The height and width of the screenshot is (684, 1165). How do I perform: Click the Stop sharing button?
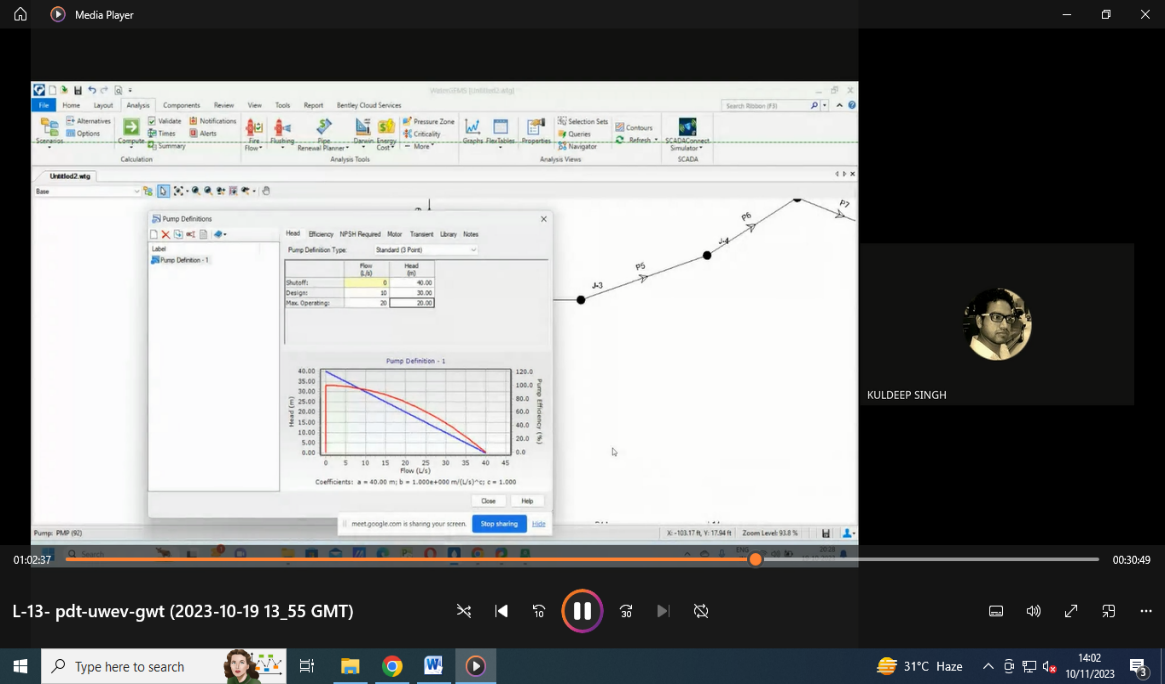[499, 524]
